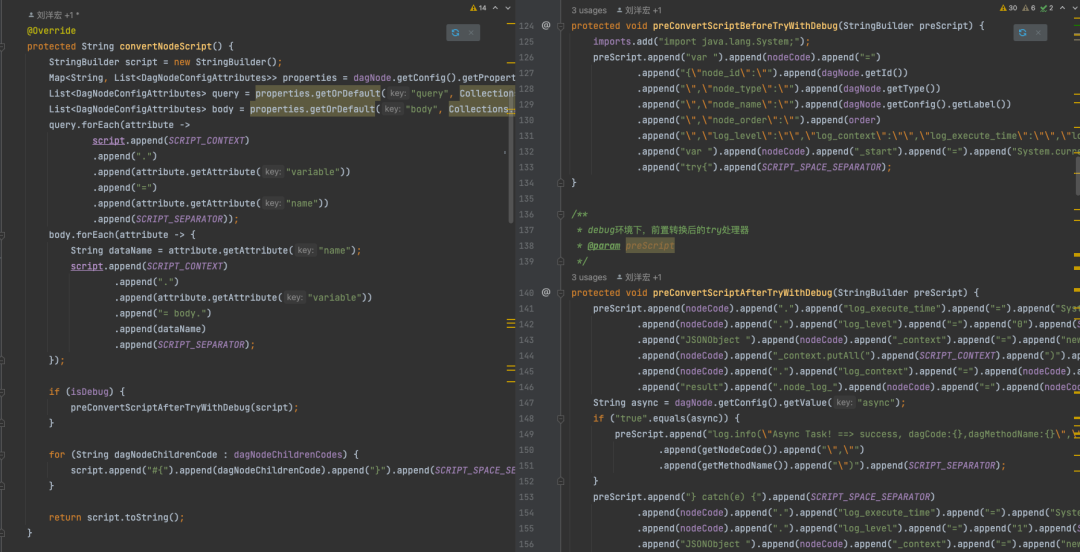Click 'body.forEach(attribute -> {' line

pyautogui.click(x=123, y=234)
